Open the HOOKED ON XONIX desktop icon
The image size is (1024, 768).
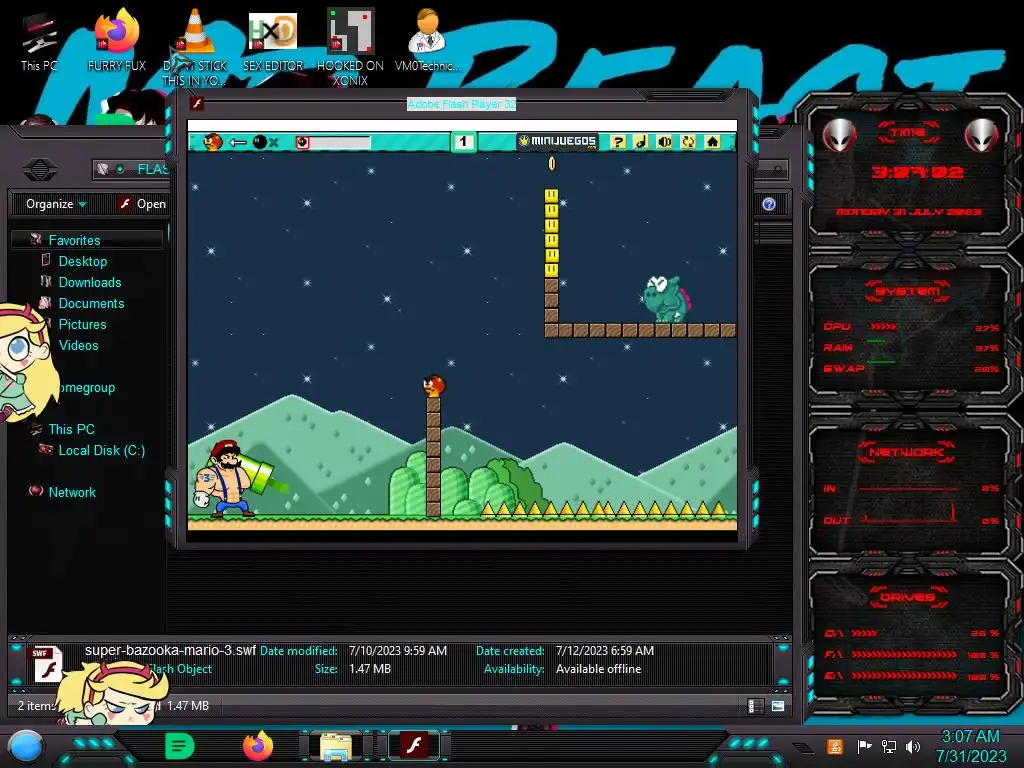click(350, 47)
